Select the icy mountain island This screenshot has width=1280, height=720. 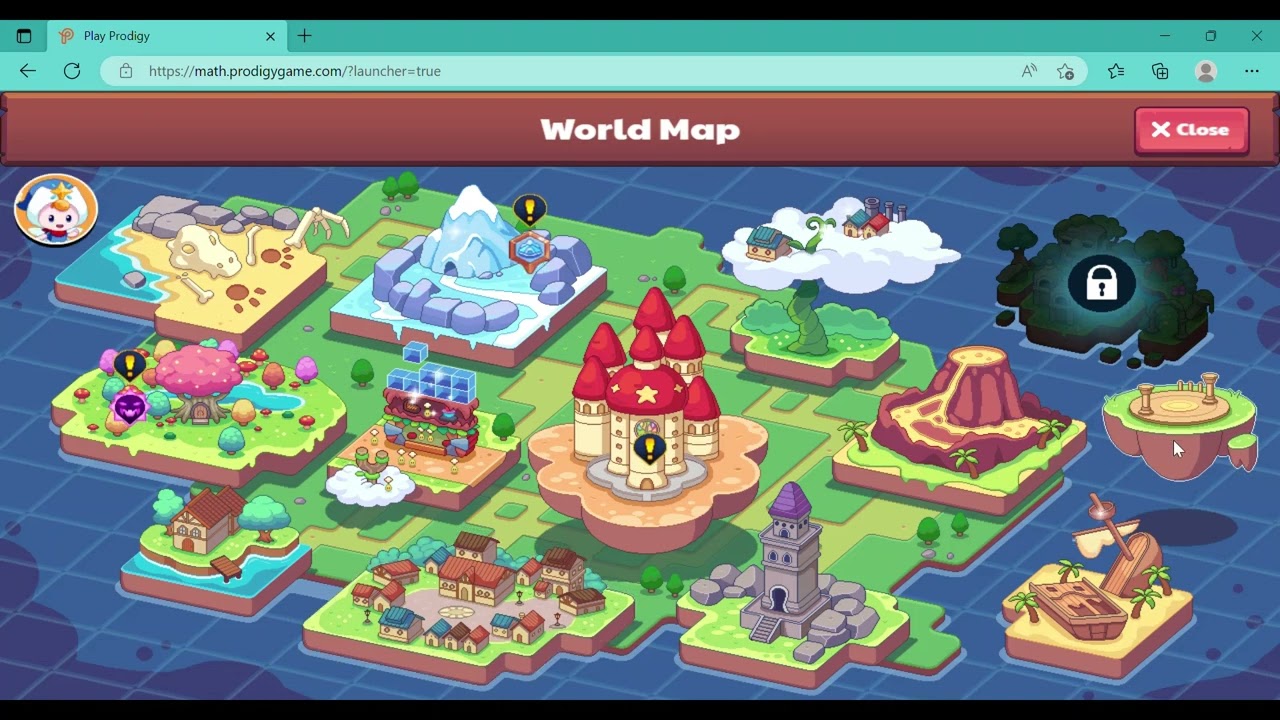coord(470,275)
